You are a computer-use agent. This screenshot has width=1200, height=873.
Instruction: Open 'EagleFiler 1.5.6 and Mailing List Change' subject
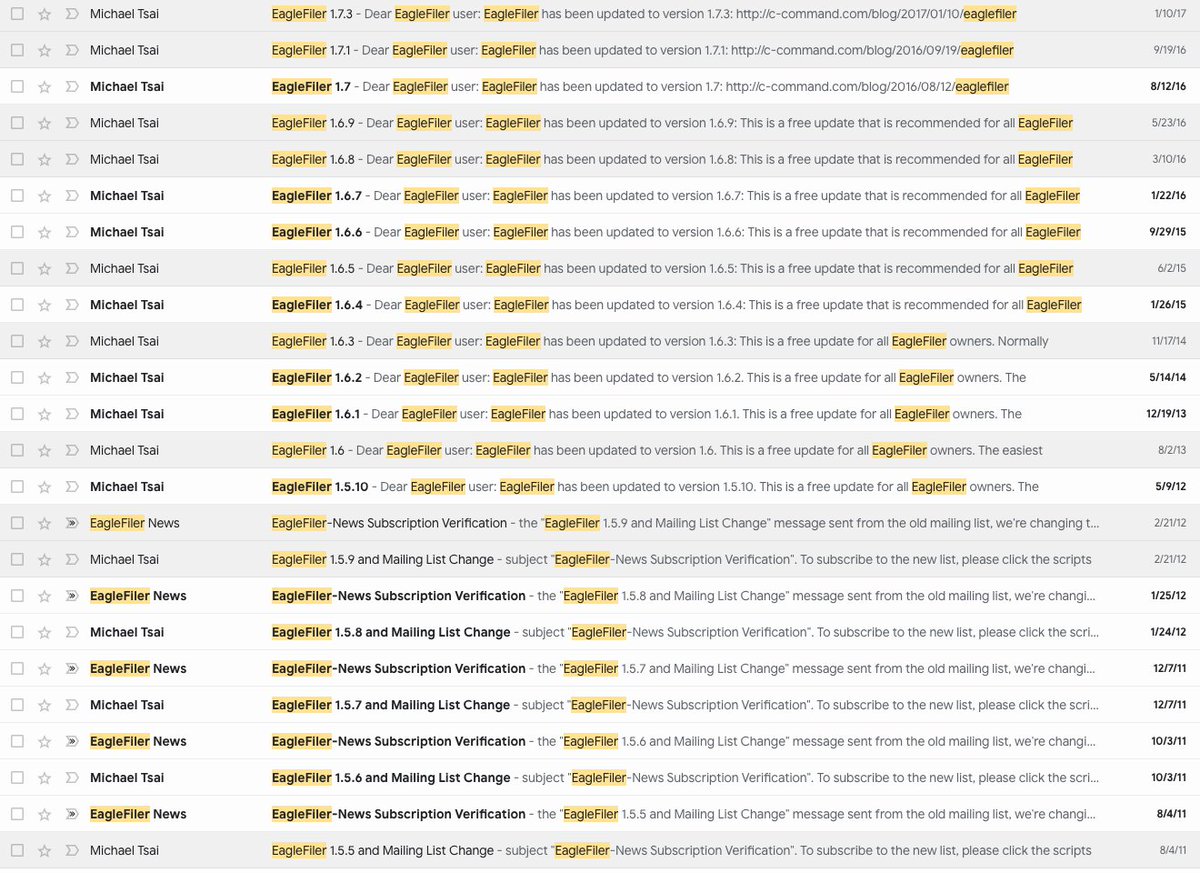(391, 778)
